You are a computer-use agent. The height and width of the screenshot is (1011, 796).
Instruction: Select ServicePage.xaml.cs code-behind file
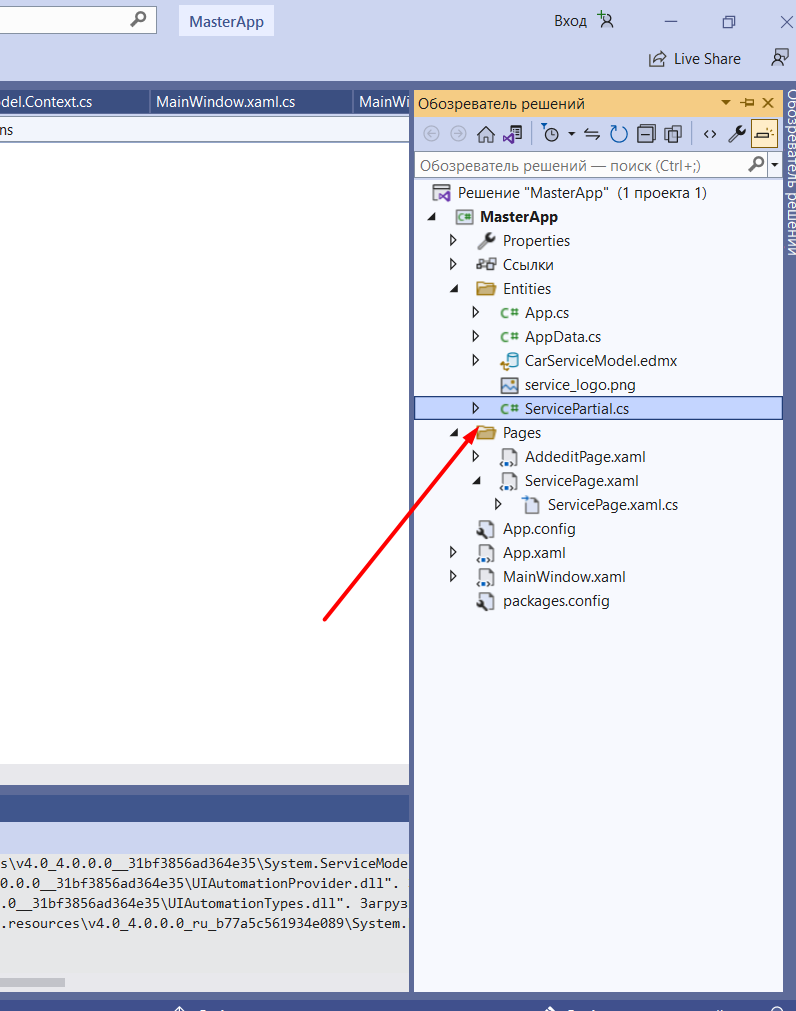point(612,505)
